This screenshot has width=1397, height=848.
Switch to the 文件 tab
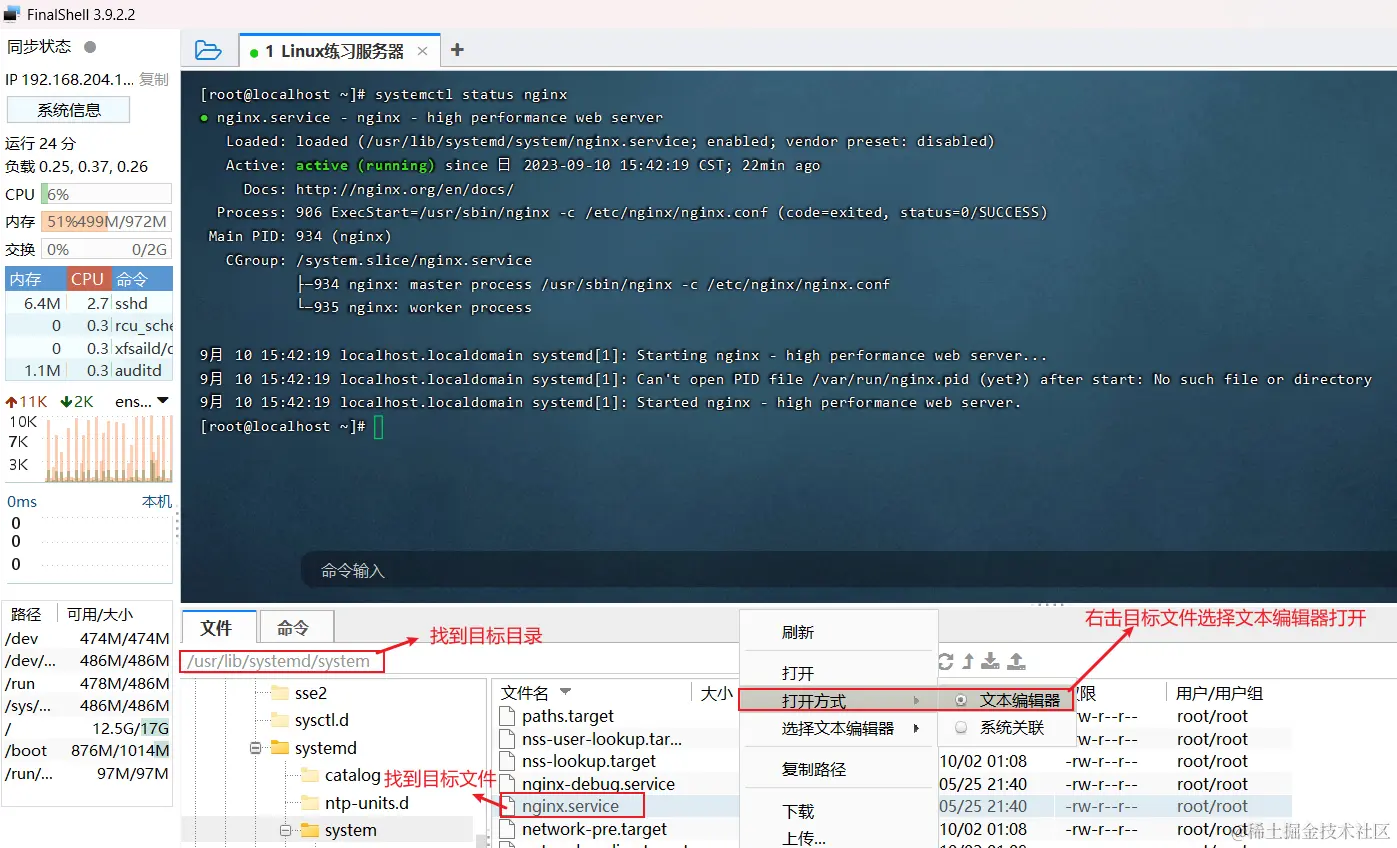tap(217, 628)
